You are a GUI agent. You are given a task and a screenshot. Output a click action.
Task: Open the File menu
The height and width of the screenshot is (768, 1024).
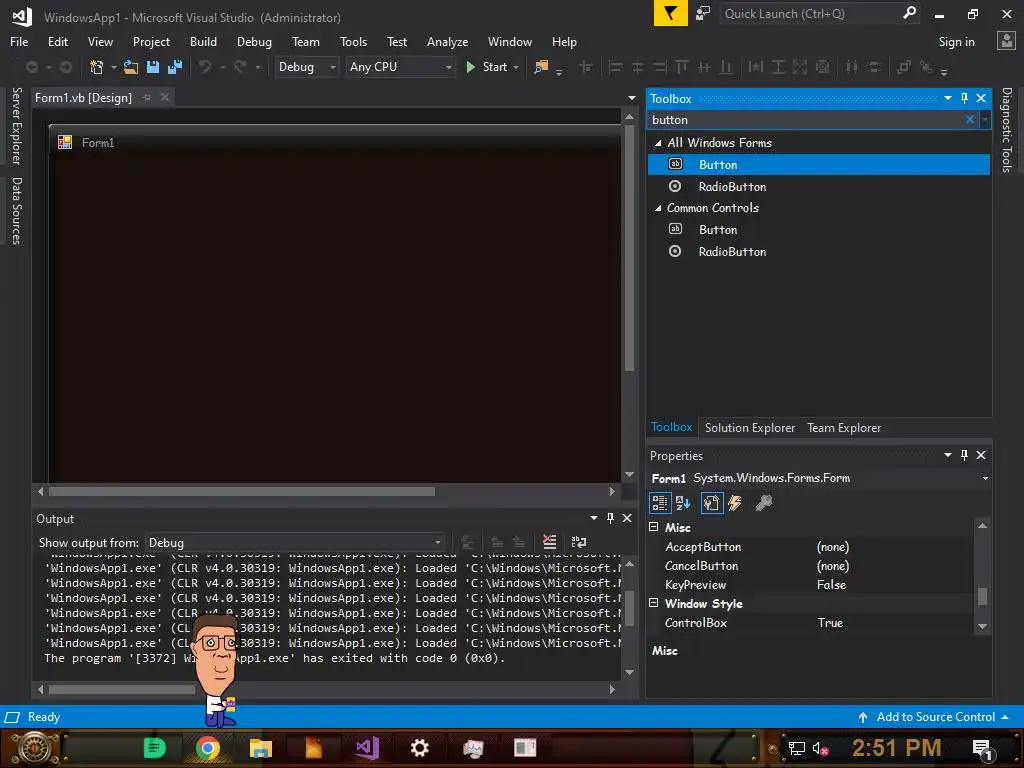point(19,42)
